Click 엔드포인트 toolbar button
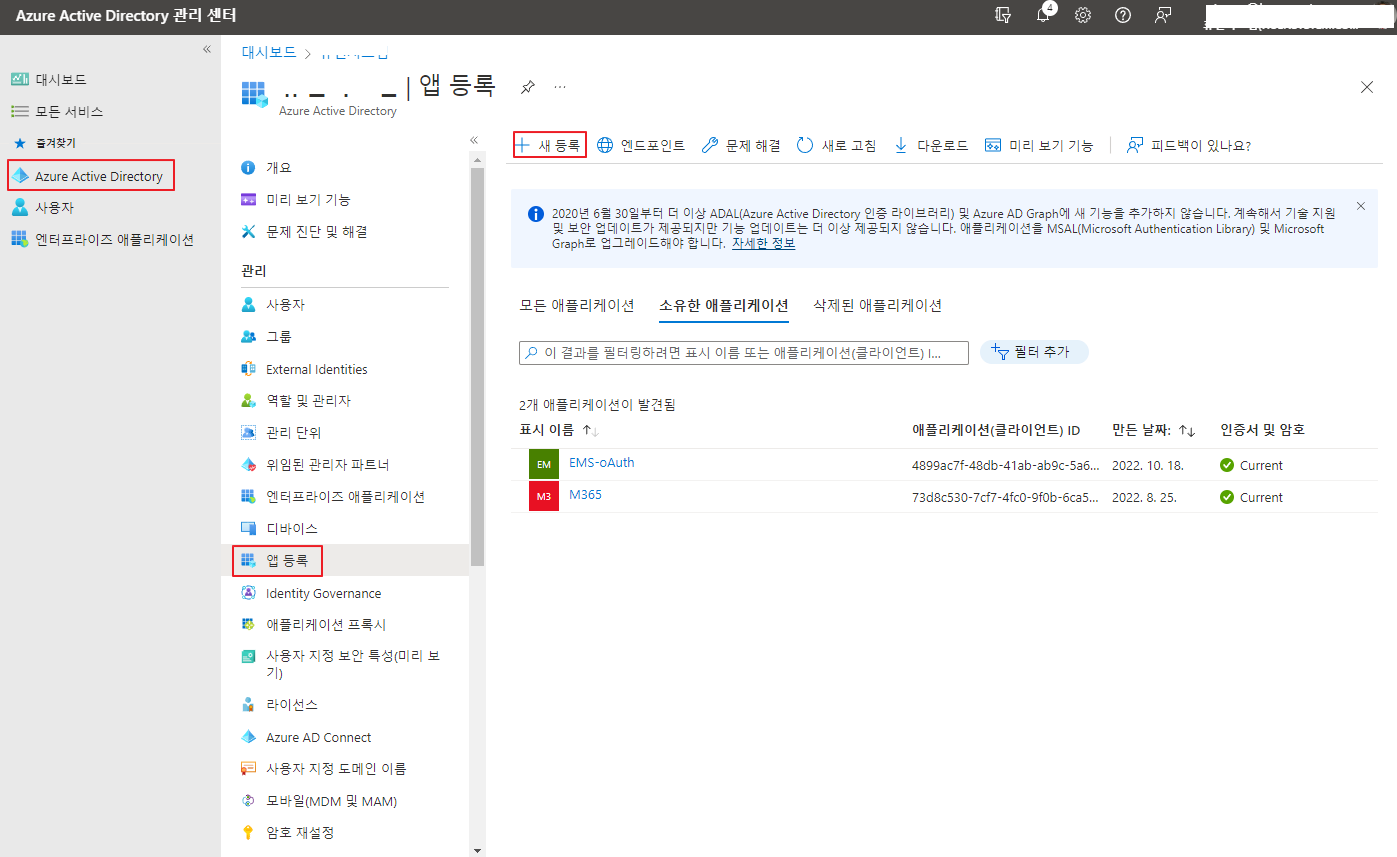This screenshot has width=1397, height=857. coord(641,145)
